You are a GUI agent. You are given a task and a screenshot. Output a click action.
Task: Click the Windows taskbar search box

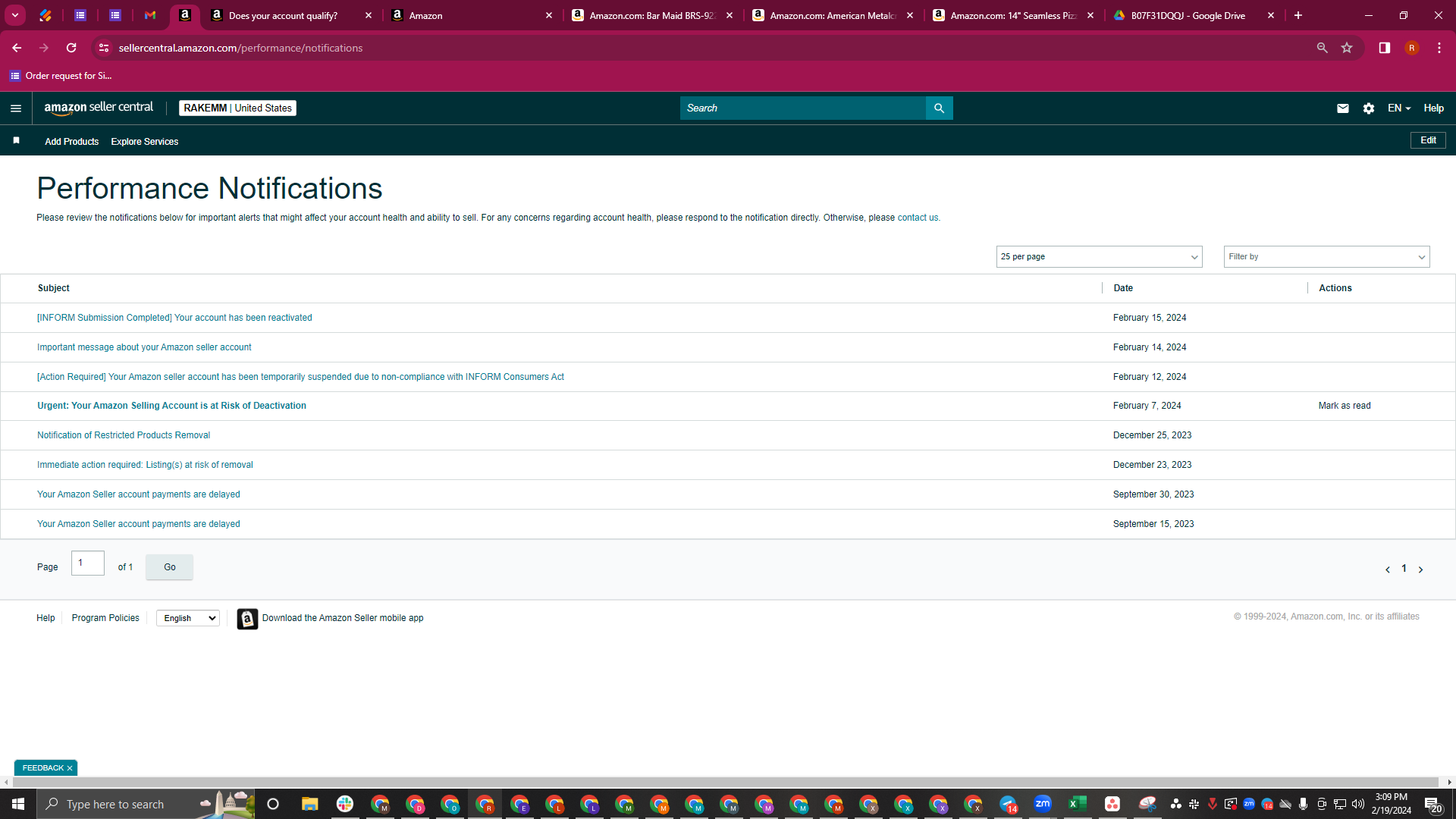[146, 804]
